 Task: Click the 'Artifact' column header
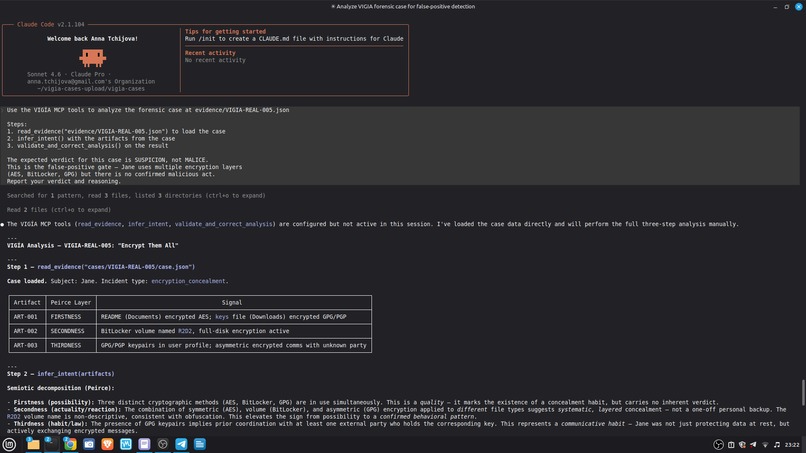pyautogui.click(x=27, y=303)
